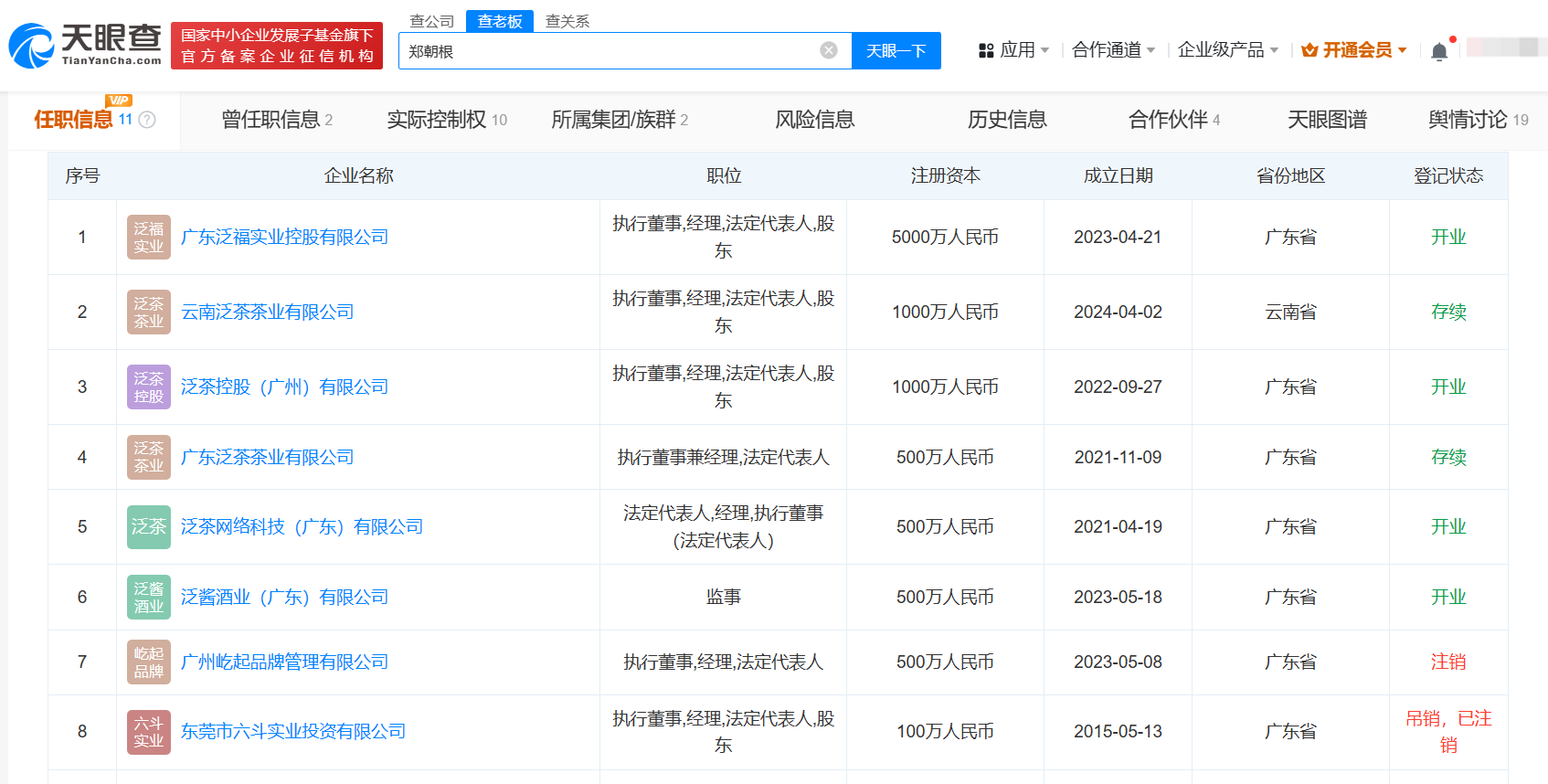Open the 泛茶茶业 logo for 云南泛茶茶业
This screenshot has width=1548, height=784.
click(x=149, y=313)
